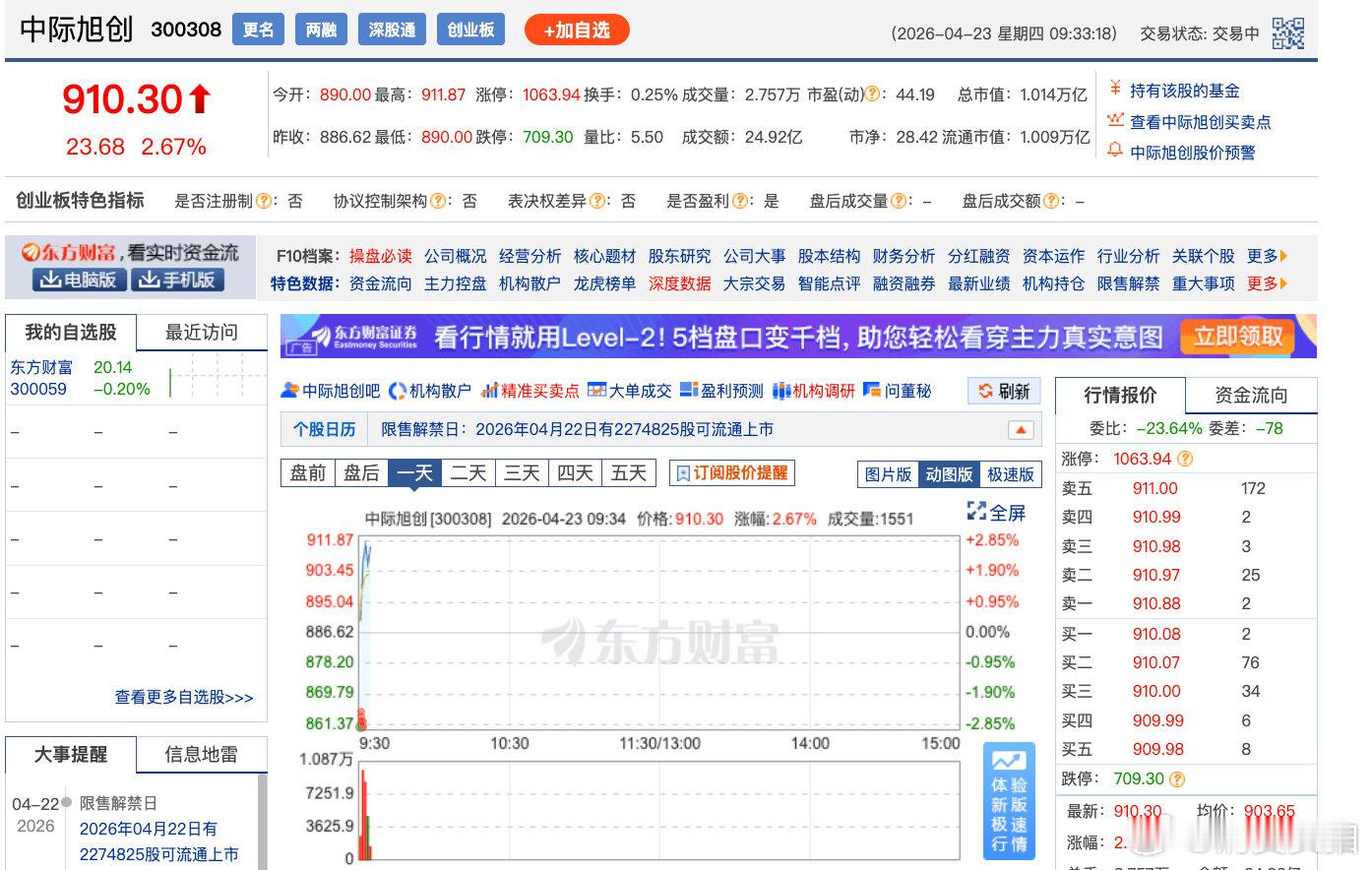Click the 问董秘 icon
Viewport: 1372px width, 870px height.
click(872, 391)
